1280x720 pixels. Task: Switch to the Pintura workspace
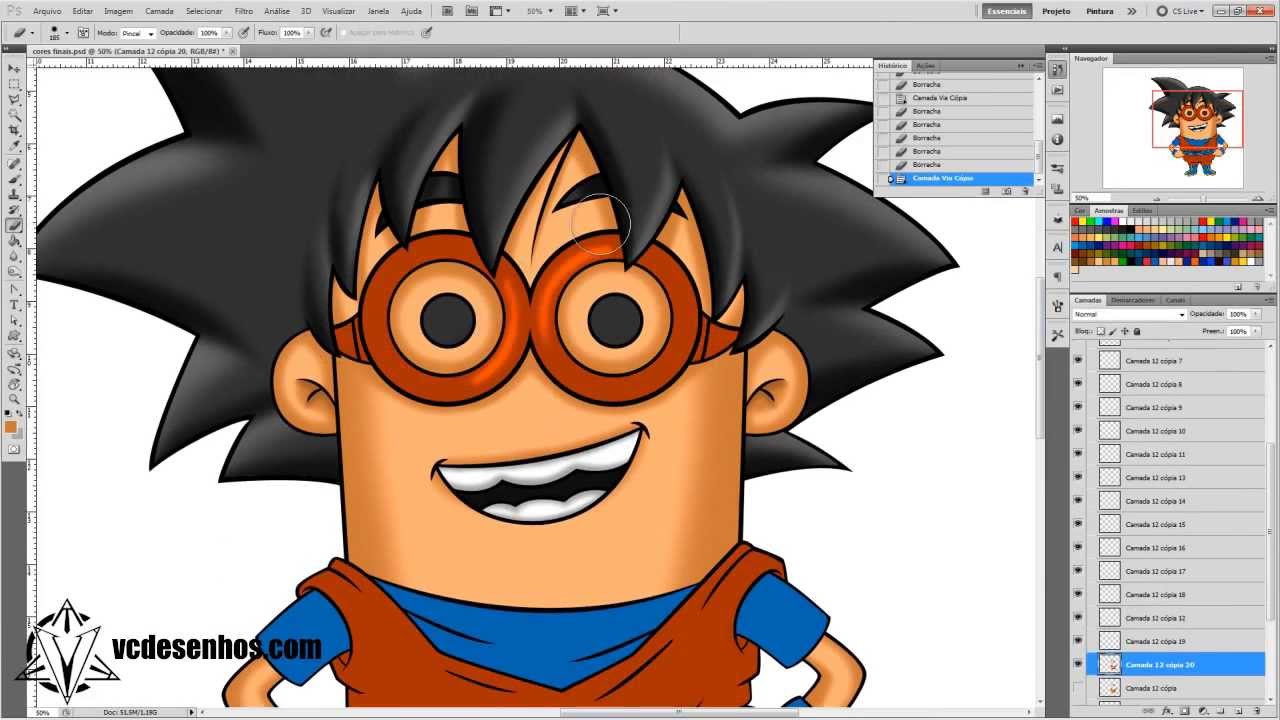(x=1099, y=11)
